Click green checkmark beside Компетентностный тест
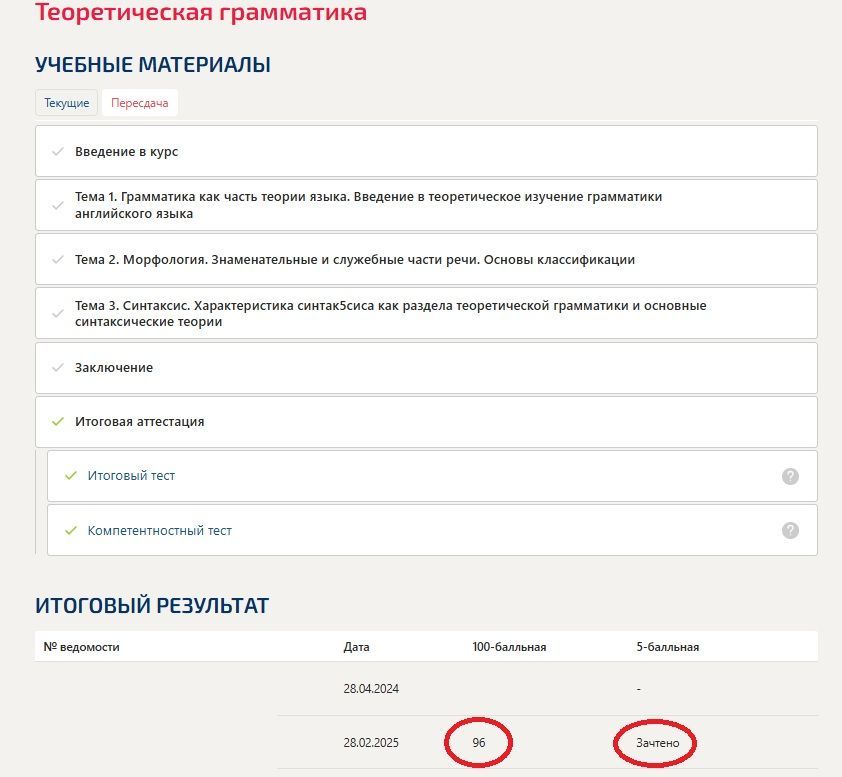Screen dimensions: 842x777 coord(70,531)
